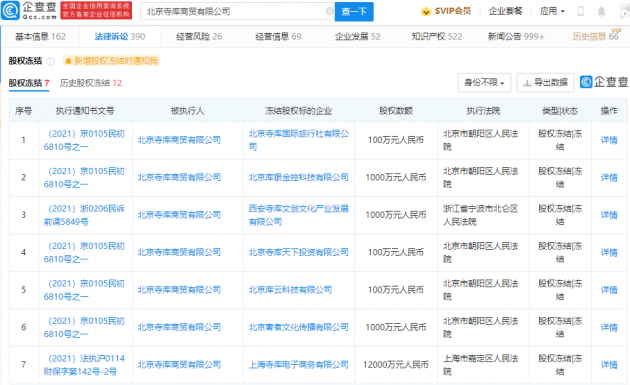Click the 类型|状态 column header

click(x=560, y=111)
